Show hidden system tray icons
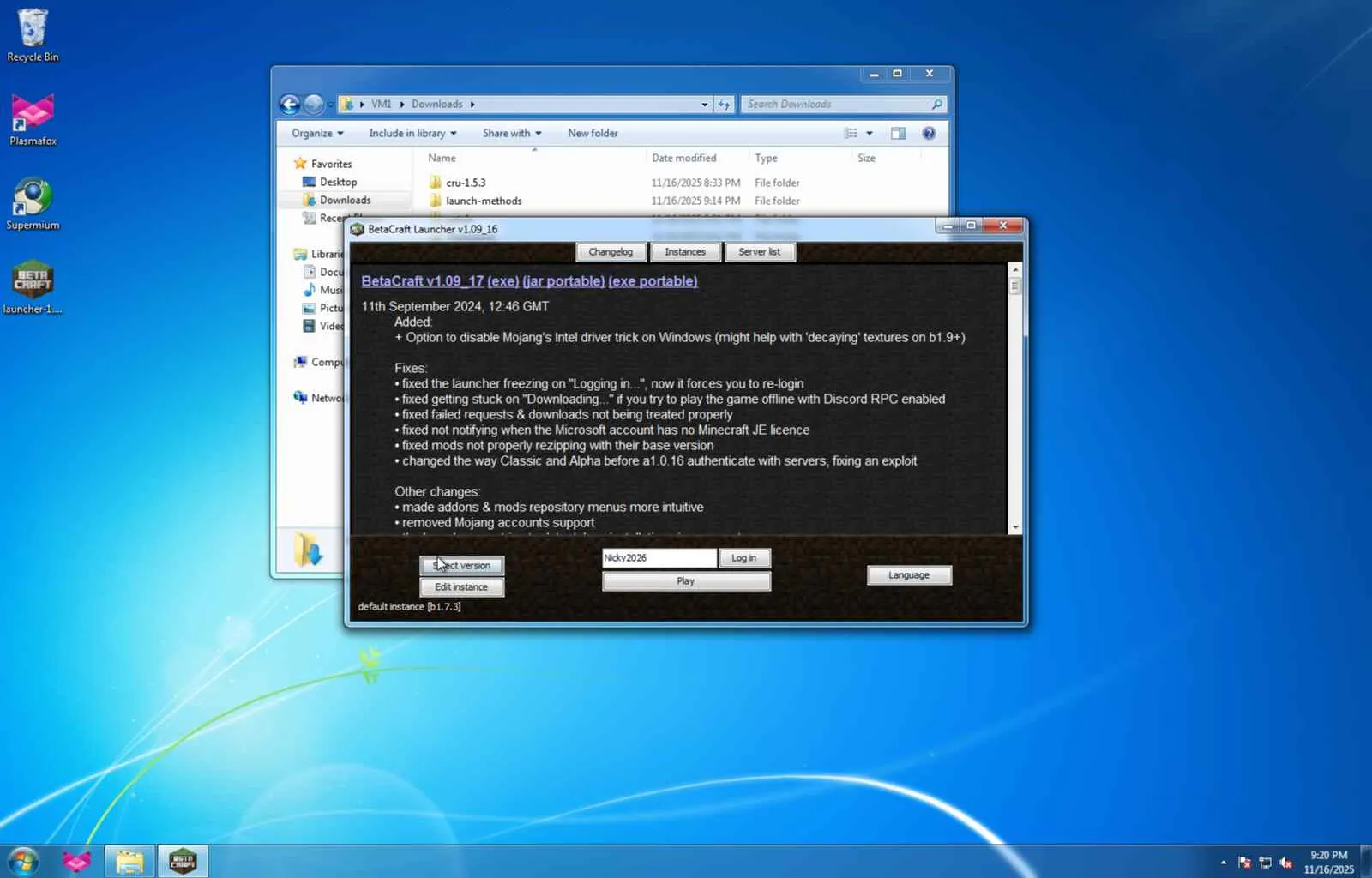The width and height of the screenshot is (1372, 878). pyautogui.click(x=1223, y=863)
